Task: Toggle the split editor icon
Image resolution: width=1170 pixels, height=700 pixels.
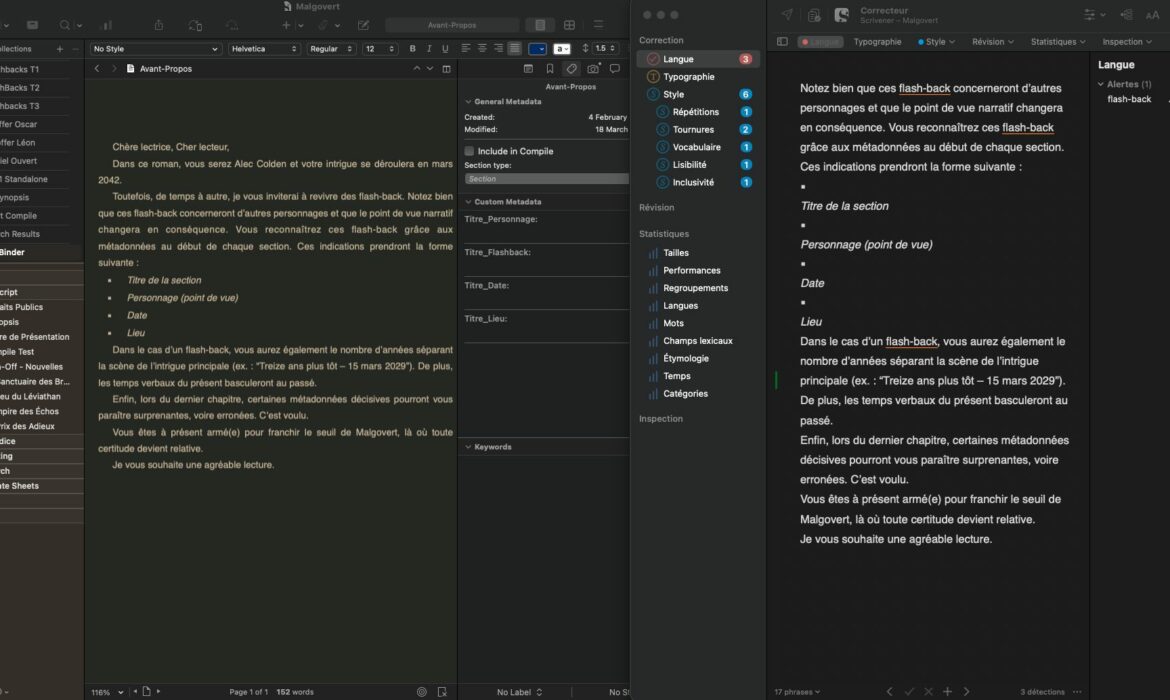Action: [447, 69]
